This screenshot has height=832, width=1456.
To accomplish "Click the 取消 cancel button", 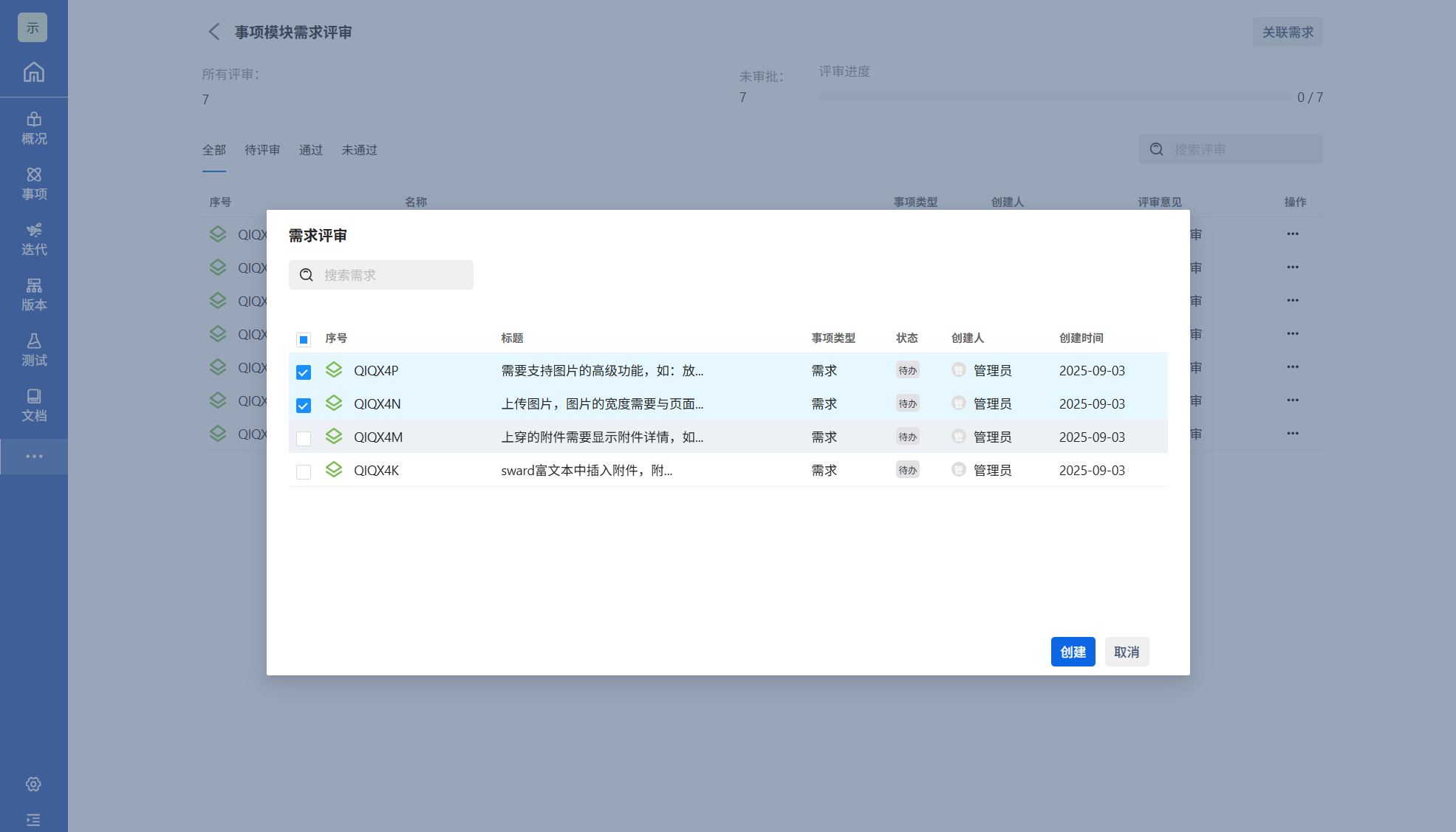I will [1127, 652].
